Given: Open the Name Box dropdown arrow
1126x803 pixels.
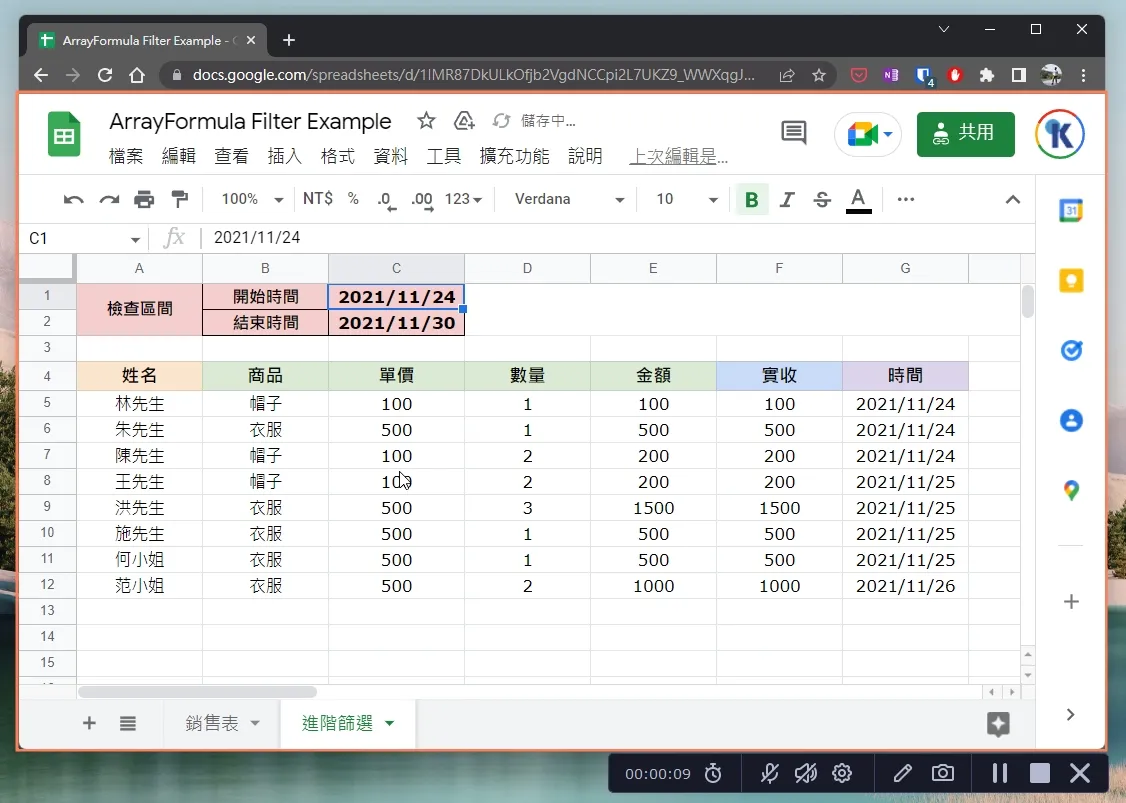Looking at the screenshot, I should [x=135, y=239].
